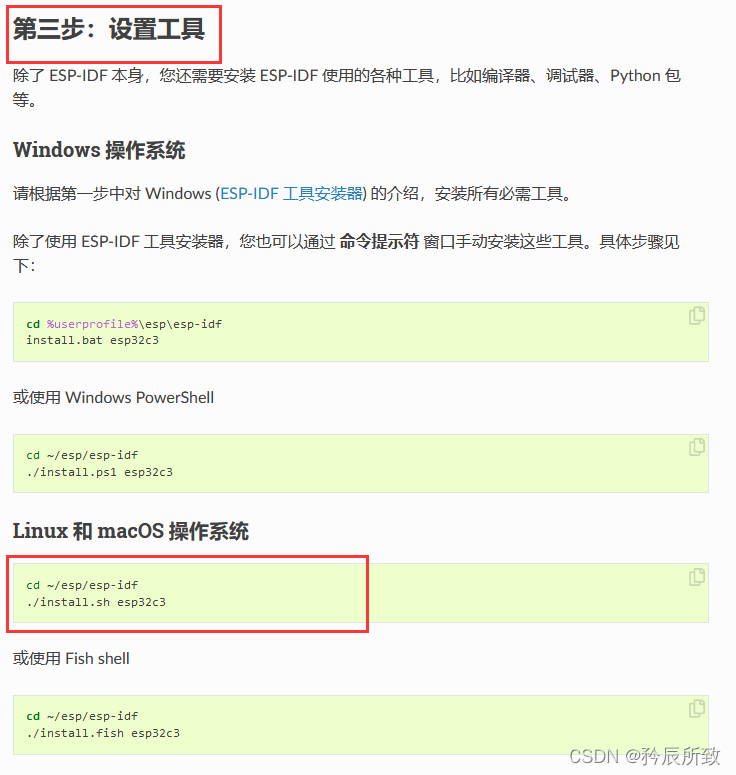Click the 除了 ESP-IDF 本身 intro paragraph
736x775 pixels.
point(346,88)
